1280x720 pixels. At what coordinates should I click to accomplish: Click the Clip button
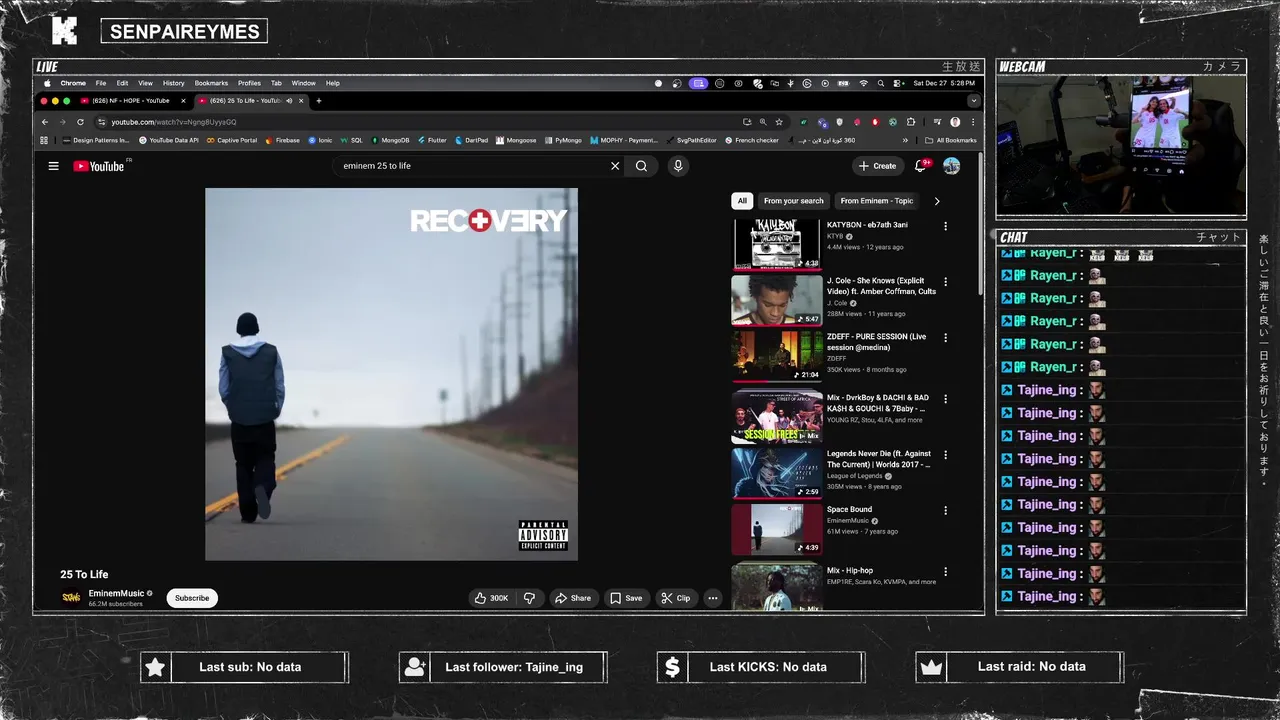click(x=675, y=598)
